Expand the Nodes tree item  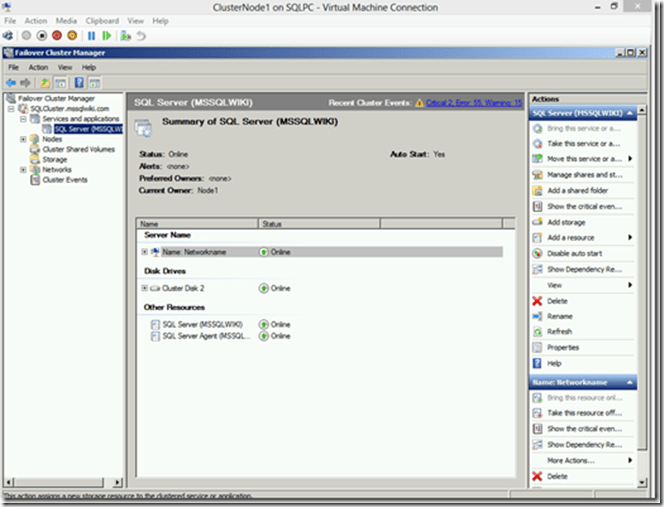pyautogui.click(x=23, y=139)
